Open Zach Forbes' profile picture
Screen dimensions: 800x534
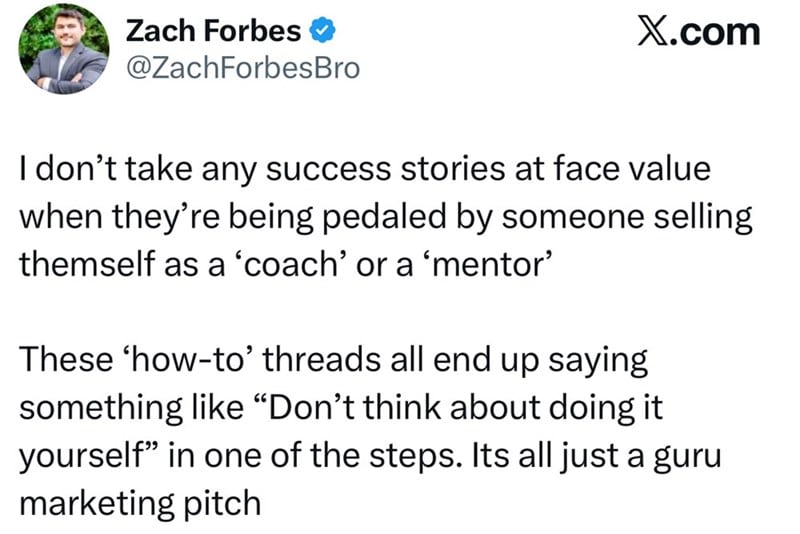64,49
